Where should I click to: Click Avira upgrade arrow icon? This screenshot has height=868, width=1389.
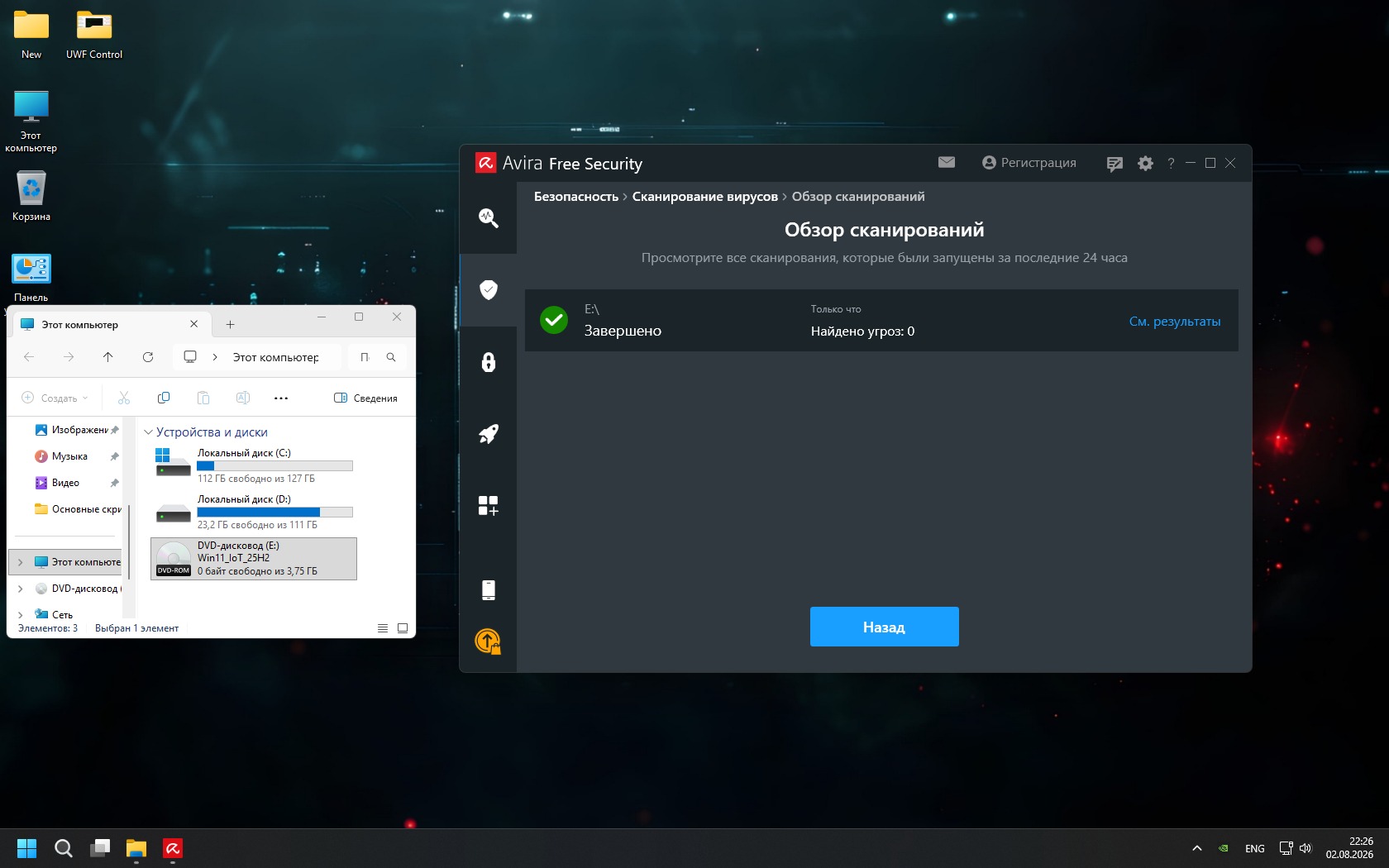click(488, 641)
